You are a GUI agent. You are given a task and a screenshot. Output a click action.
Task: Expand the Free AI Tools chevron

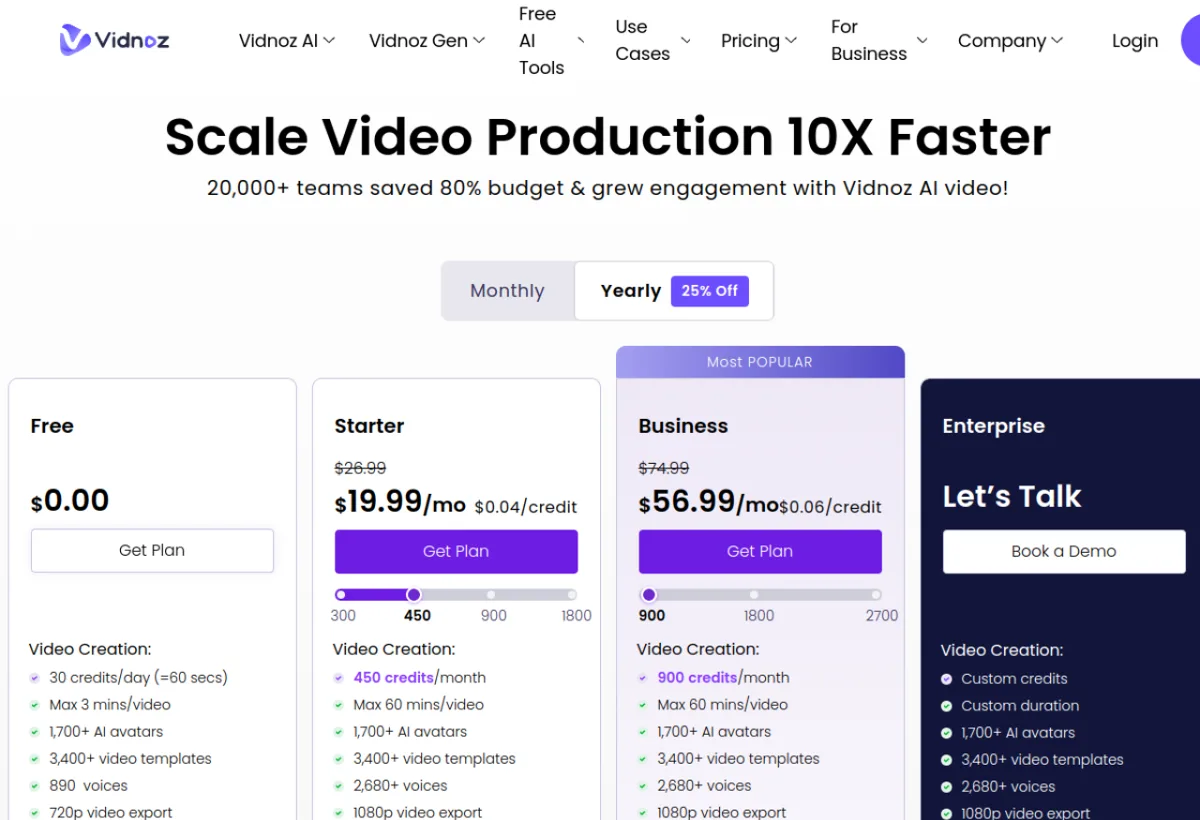[581, 41]
